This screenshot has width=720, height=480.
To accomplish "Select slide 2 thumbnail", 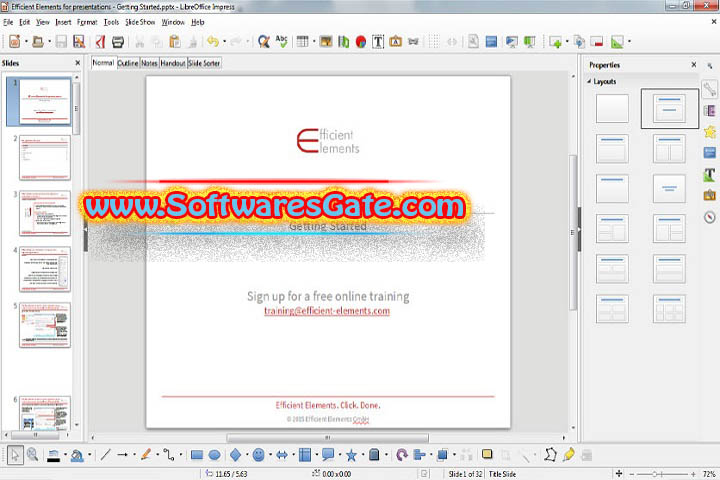I will [x=45, y=158].
